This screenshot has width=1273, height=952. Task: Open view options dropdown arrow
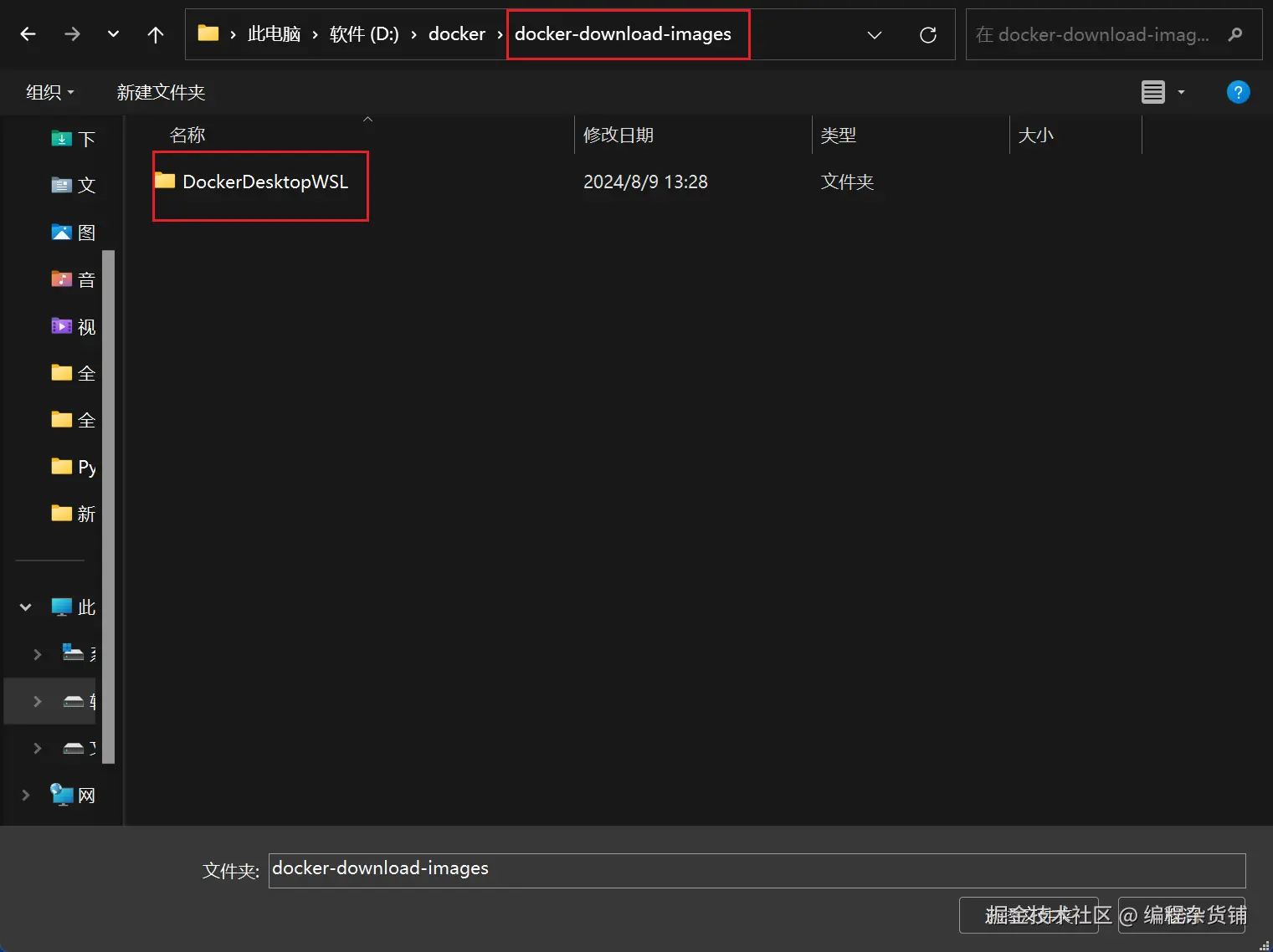click(1181, 92)
